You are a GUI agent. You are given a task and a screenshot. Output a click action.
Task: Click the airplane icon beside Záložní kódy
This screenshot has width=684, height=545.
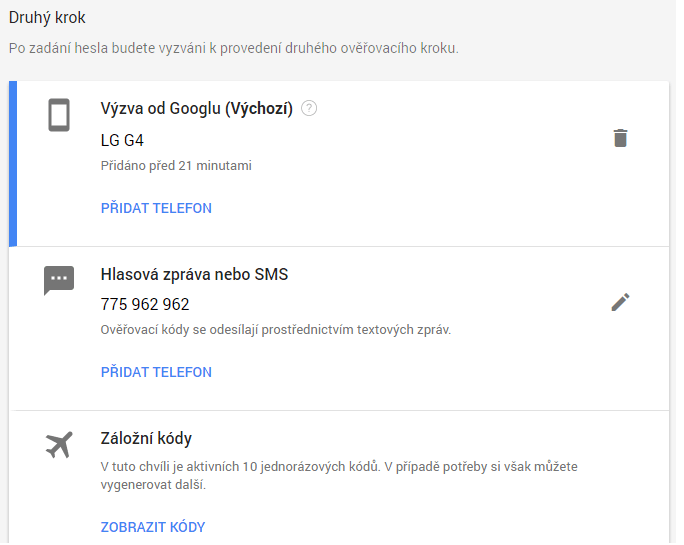tap(59, 445)
